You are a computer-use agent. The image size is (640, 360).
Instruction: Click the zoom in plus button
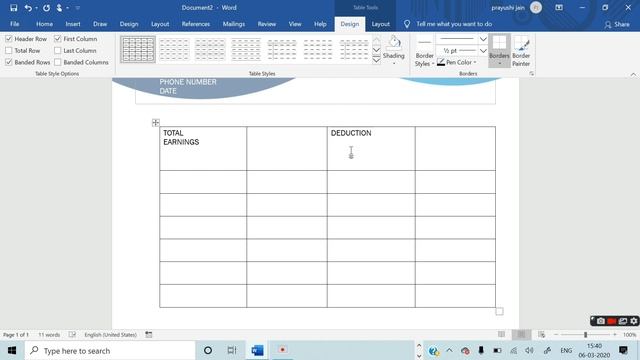pos(615,335)
